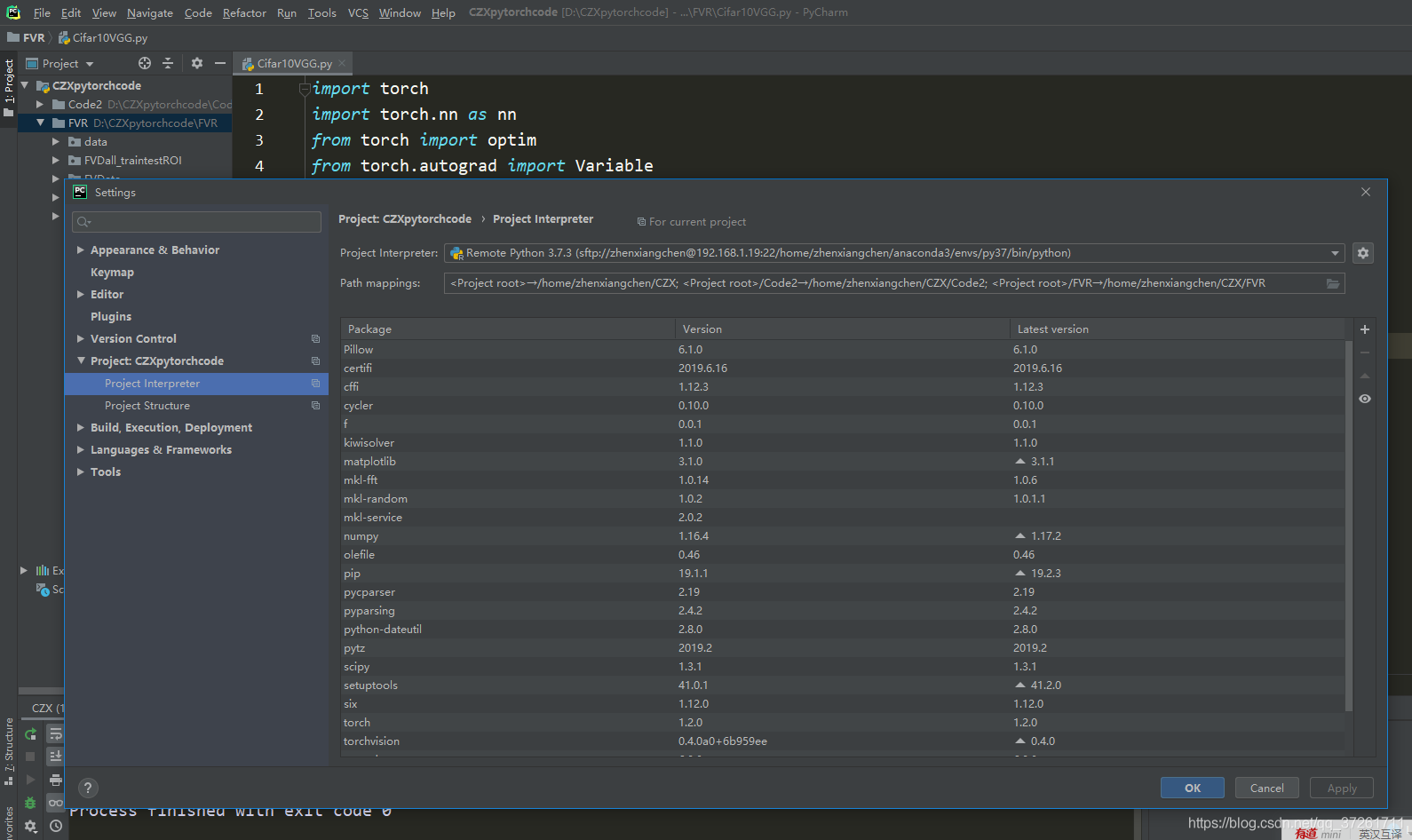Click OK in Settings dialog
The height and width of the screenshot is (840, 1412).
click(1193, 788)
